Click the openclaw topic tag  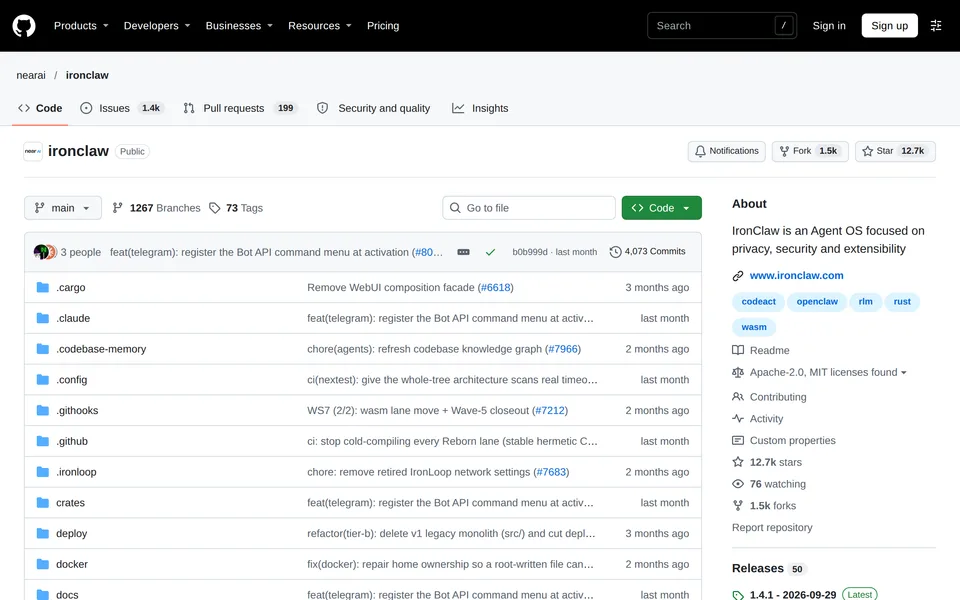coord(817,302)
